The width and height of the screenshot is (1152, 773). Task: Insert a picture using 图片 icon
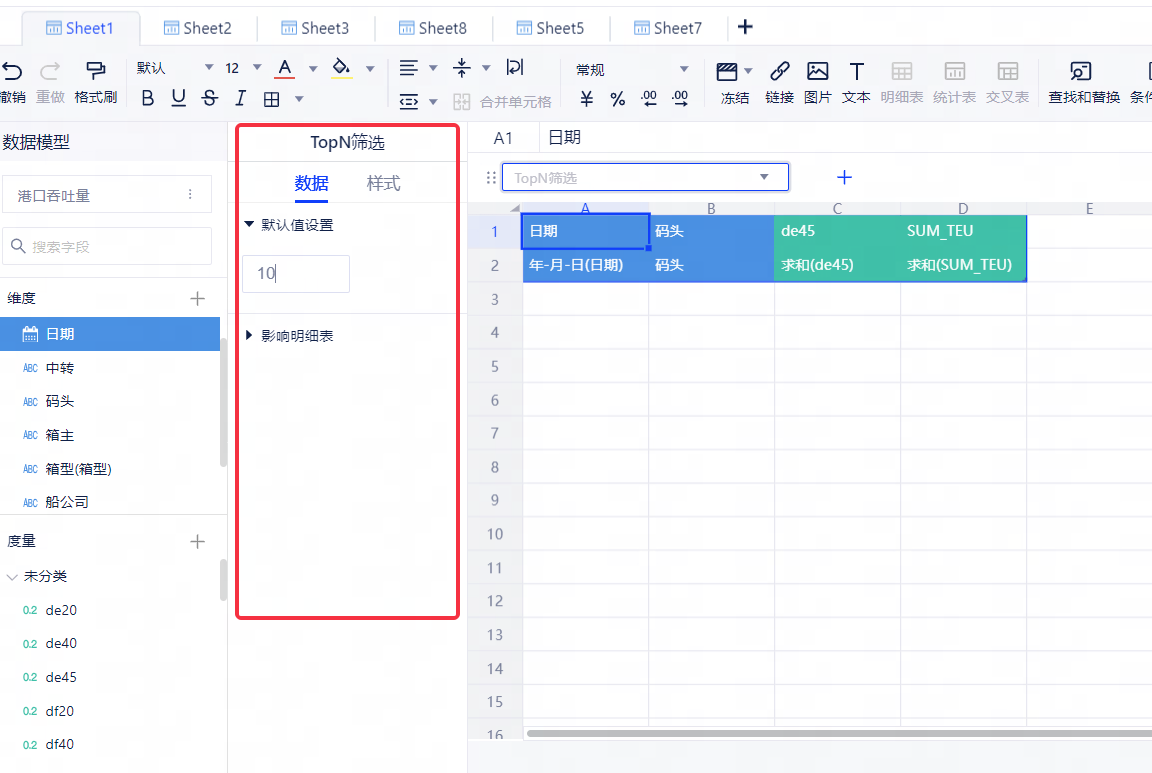tap(817, 71)
